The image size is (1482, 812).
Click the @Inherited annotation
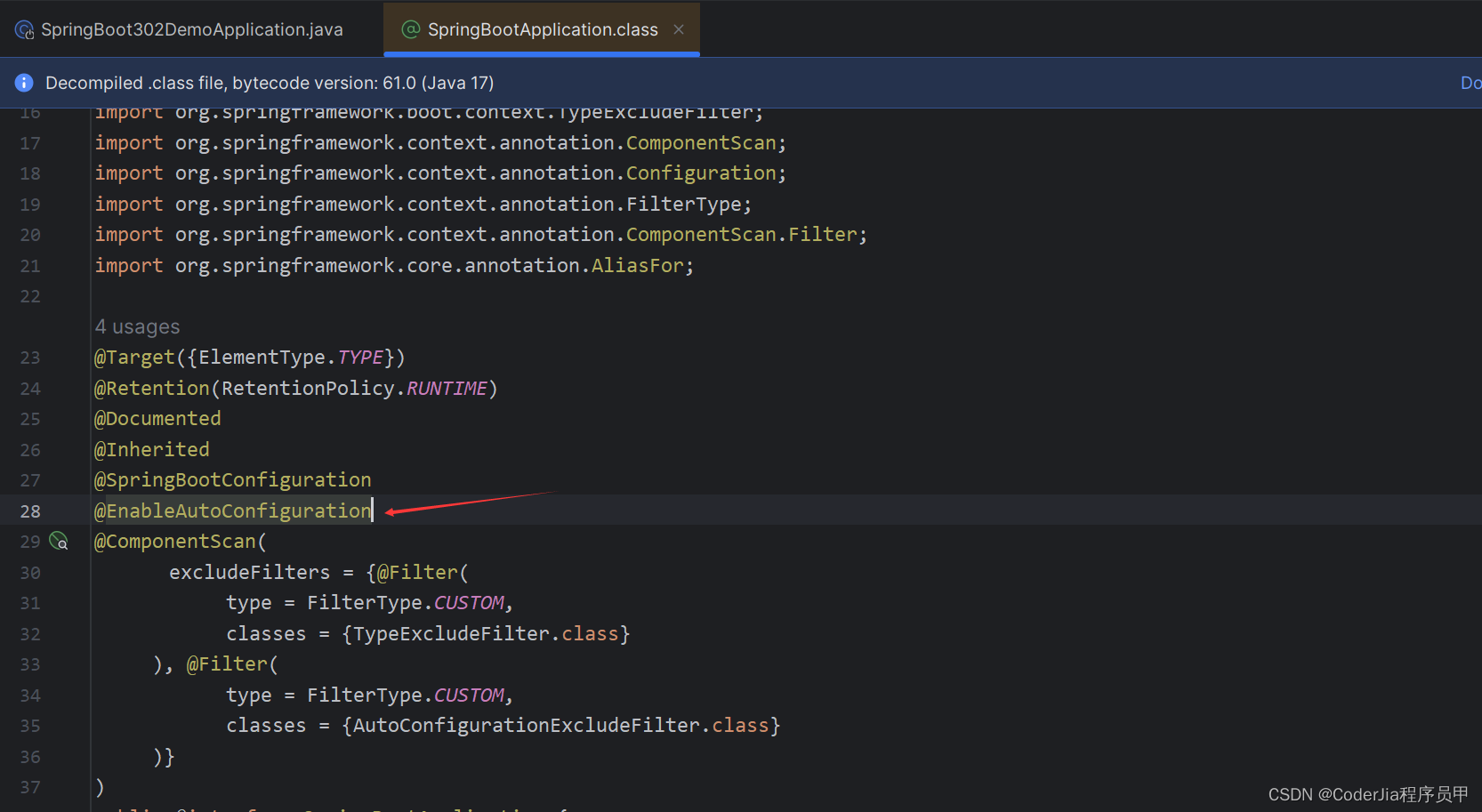[152, 450]
